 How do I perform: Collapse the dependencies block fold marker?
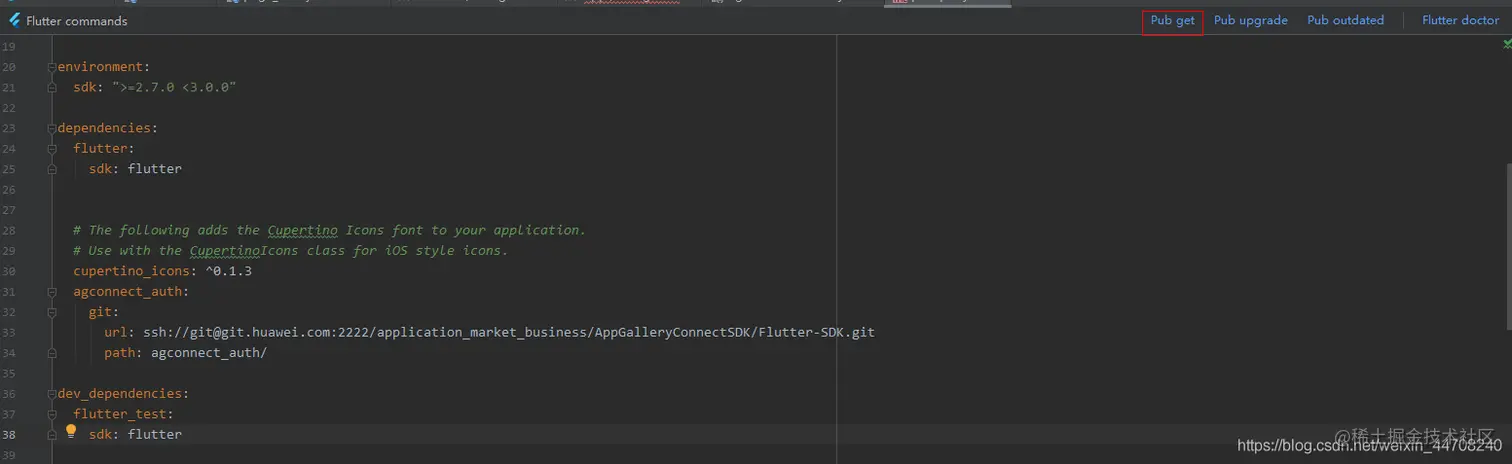pyautogui.click(x=52, y=128)
